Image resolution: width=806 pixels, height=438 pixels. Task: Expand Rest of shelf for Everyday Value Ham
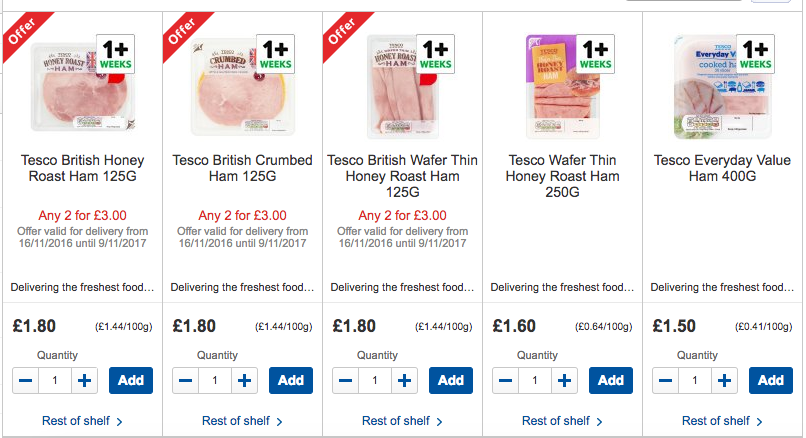722,421
